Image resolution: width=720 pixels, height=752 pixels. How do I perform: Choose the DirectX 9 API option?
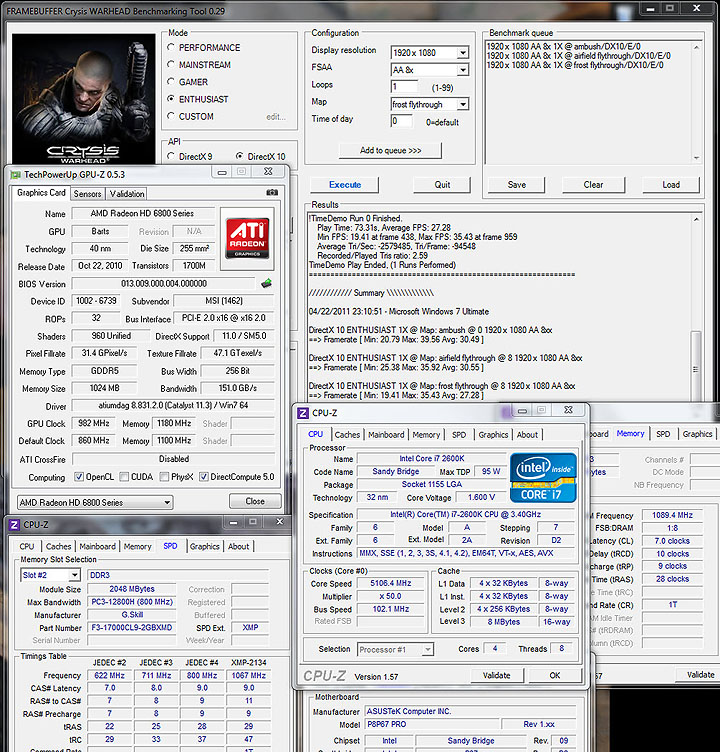click(171, 156)
